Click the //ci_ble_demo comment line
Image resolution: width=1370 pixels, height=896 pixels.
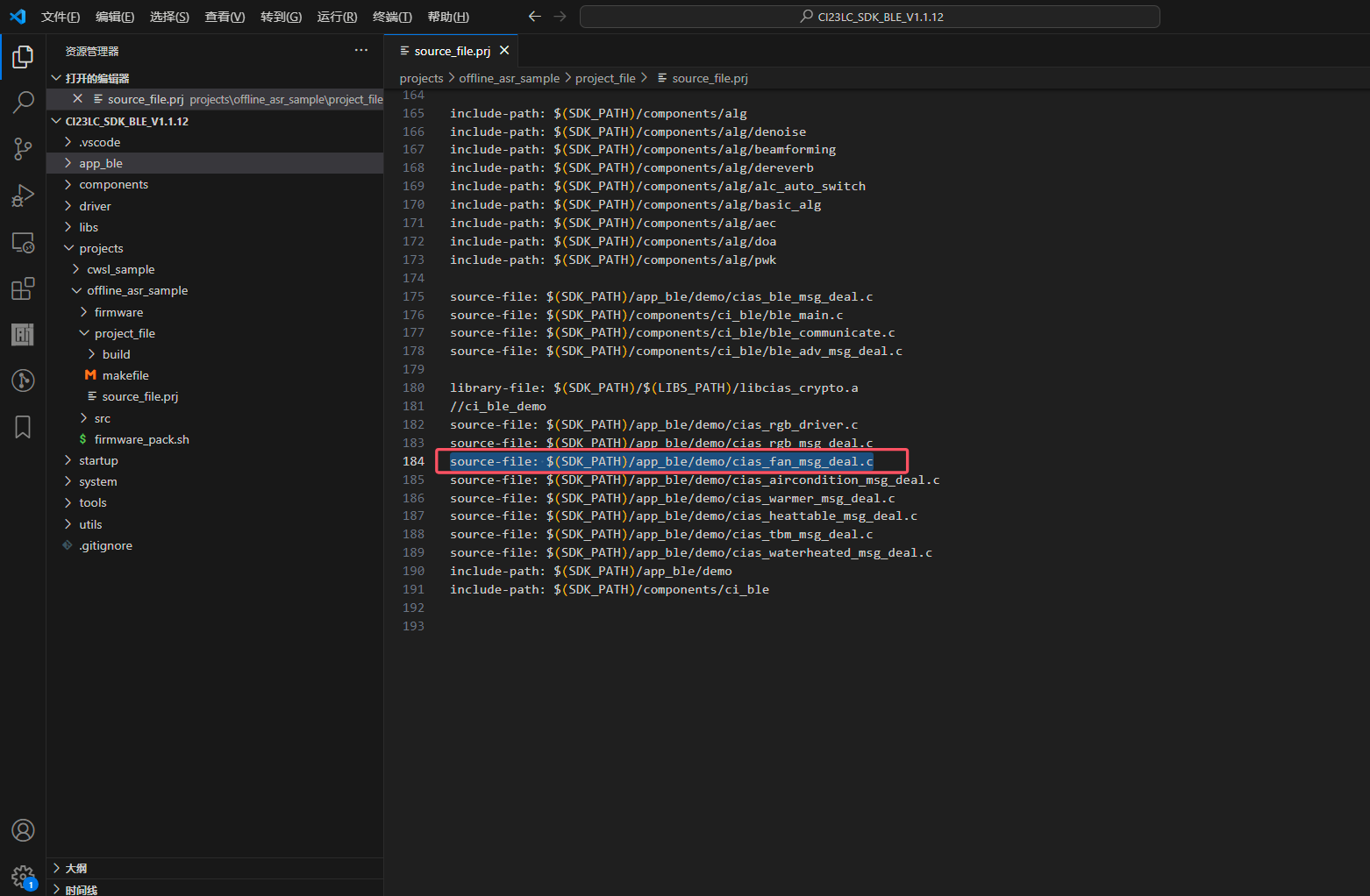pyautogui.click(x=498, y=406)
